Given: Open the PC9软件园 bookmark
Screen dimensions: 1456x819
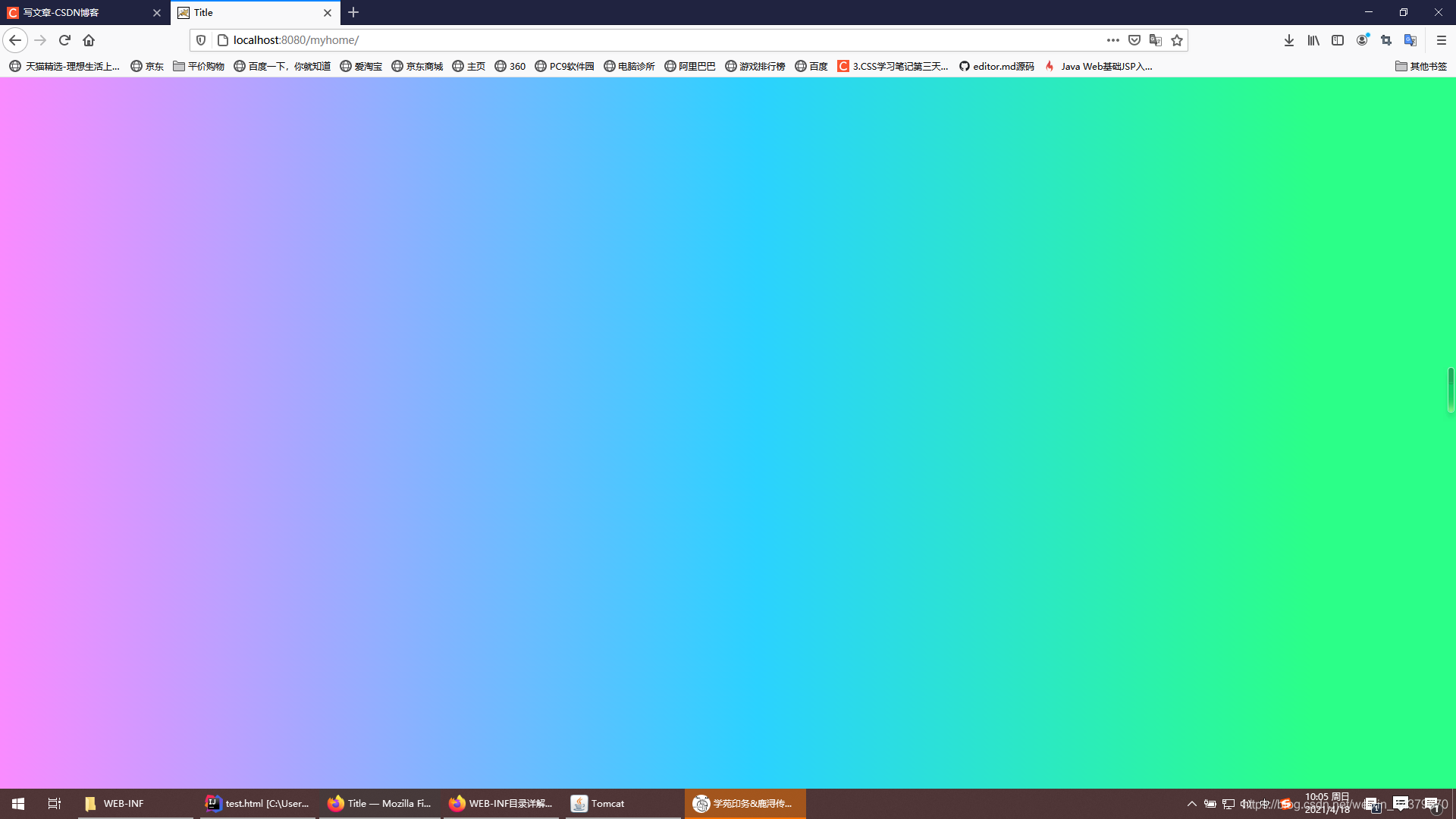Looking at the screenshot, I should point(565,67).
